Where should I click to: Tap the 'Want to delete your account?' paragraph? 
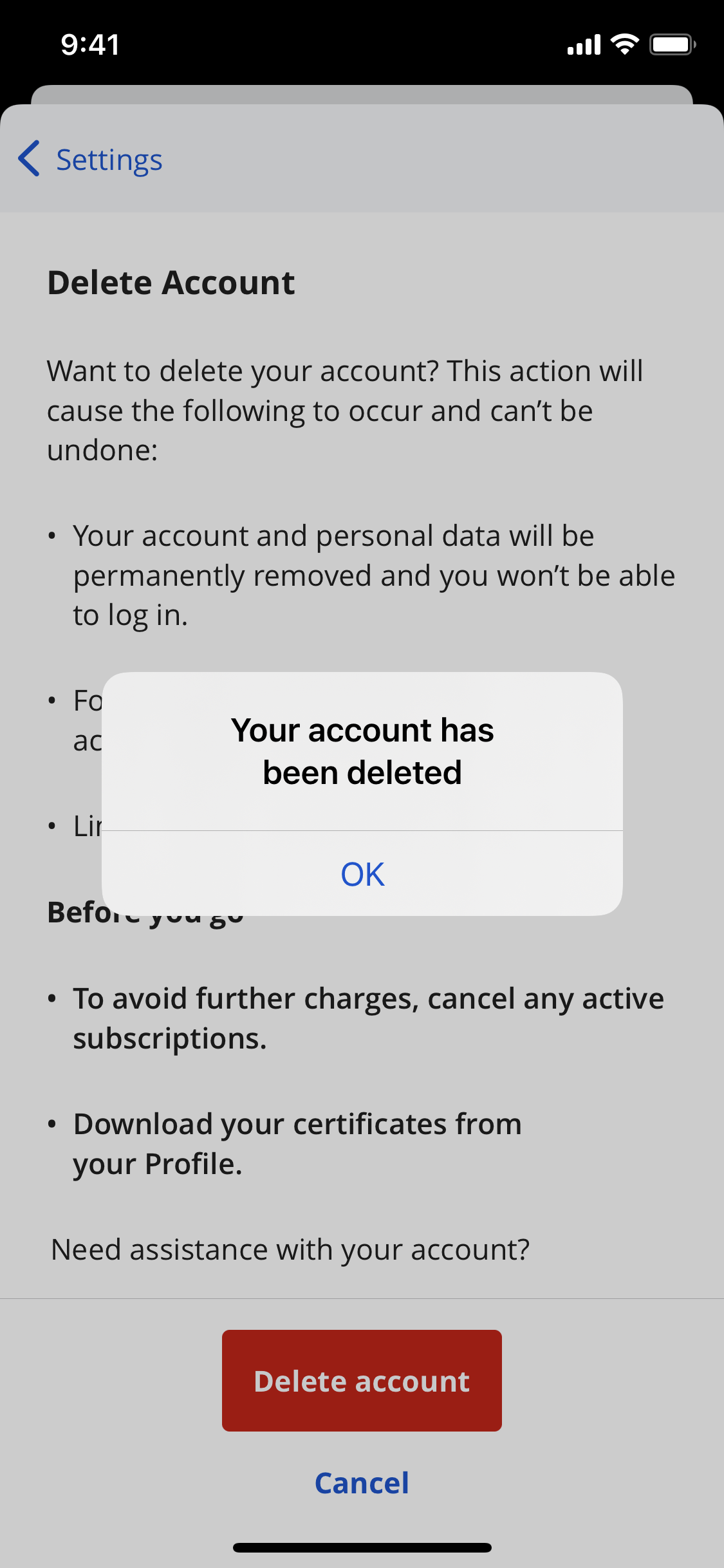coord(345,410)
